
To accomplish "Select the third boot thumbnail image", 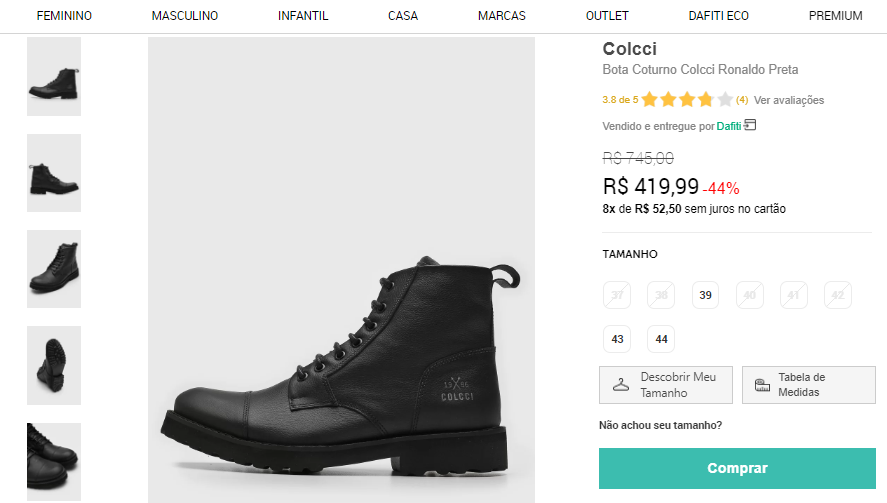I will (x=54, y=269).
